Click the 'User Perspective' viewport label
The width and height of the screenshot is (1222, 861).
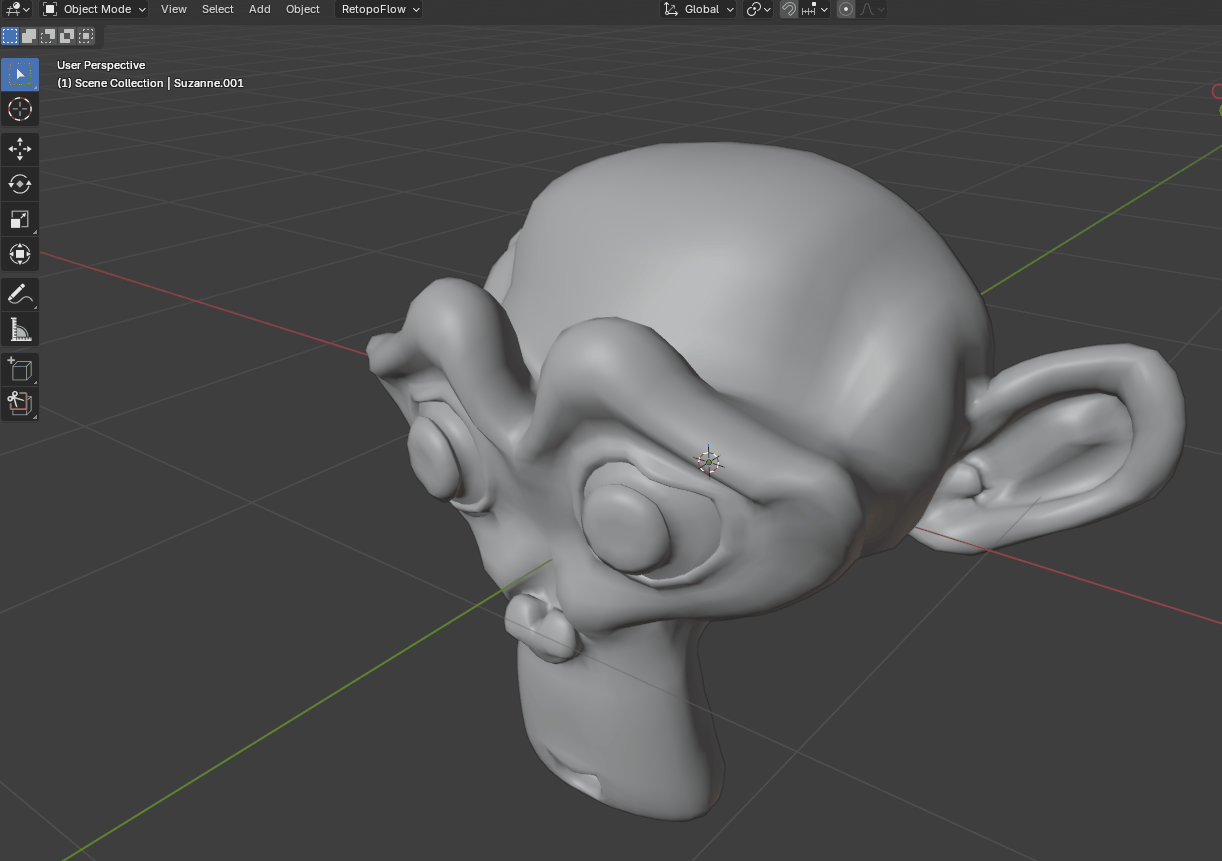coord(101,65)
